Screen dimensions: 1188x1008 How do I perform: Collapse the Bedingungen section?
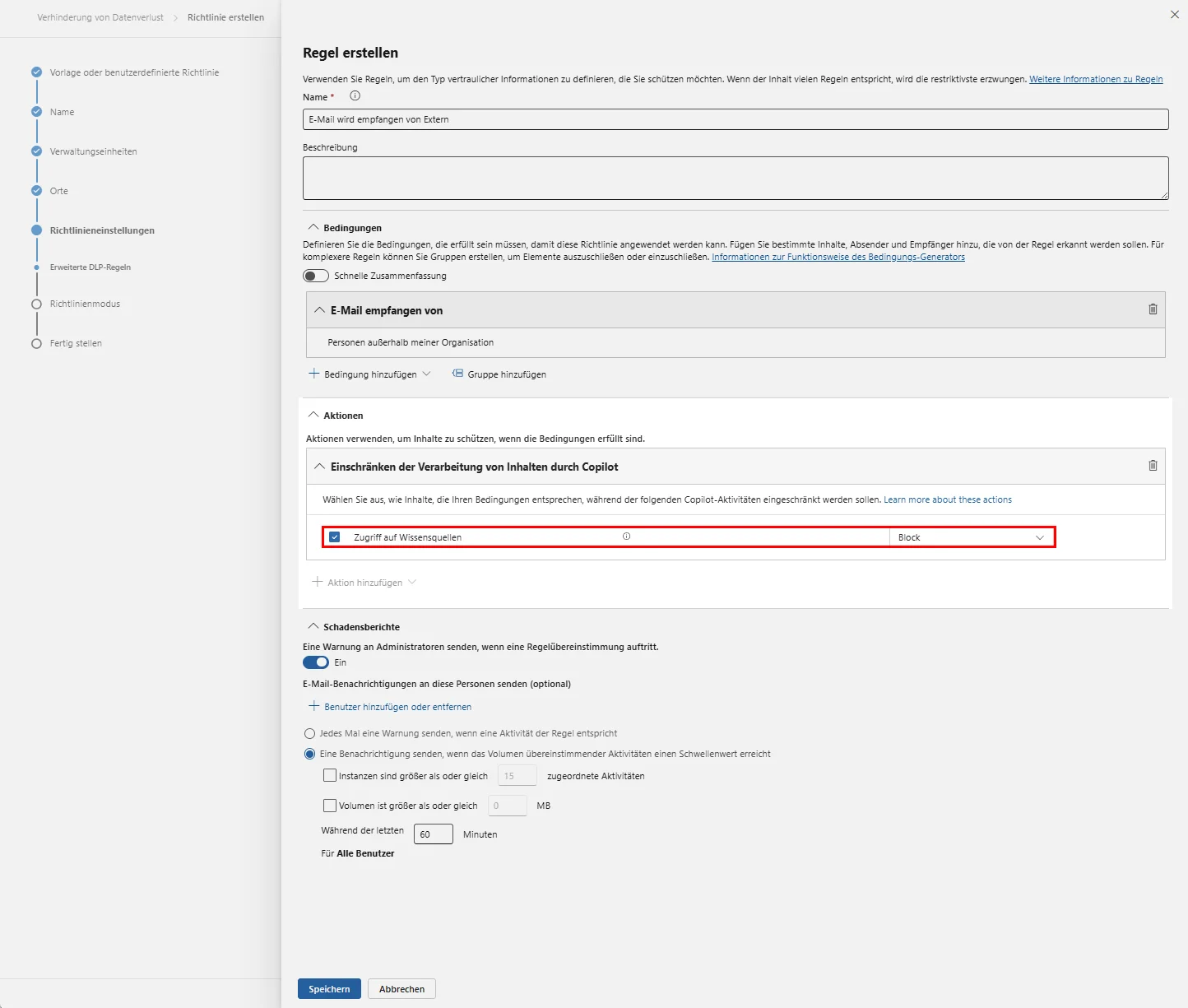point(313,227)
